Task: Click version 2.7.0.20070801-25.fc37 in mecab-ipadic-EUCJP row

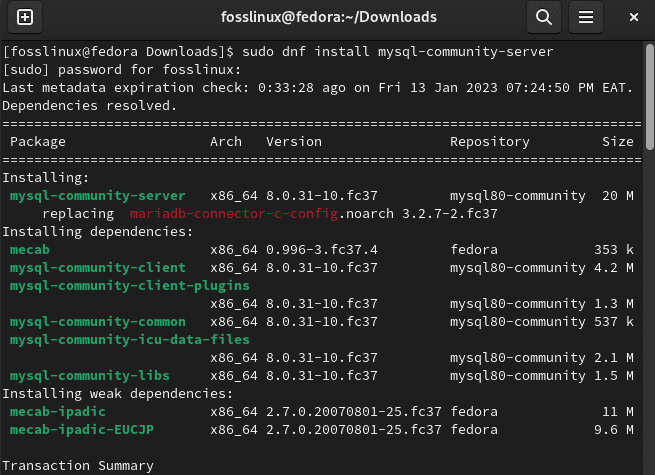Action: [354, 430]
